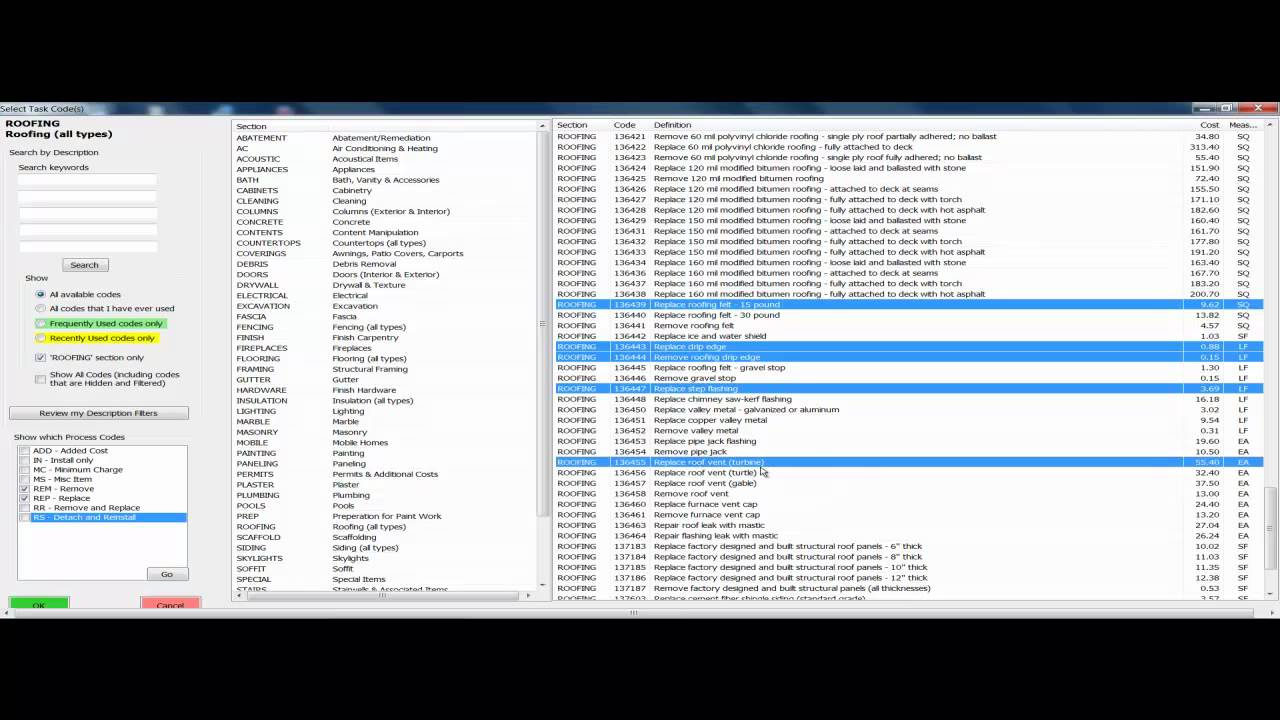Viewport: 1280px width, 720px height.
Task: Select the INSULATION section row
Action: click(385, 401)
